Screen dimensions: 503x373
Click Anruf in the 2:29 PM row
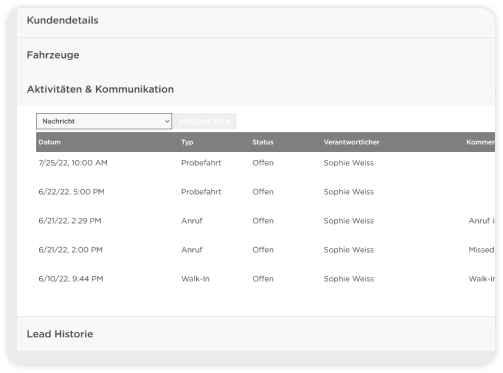(x=192, y=221)
